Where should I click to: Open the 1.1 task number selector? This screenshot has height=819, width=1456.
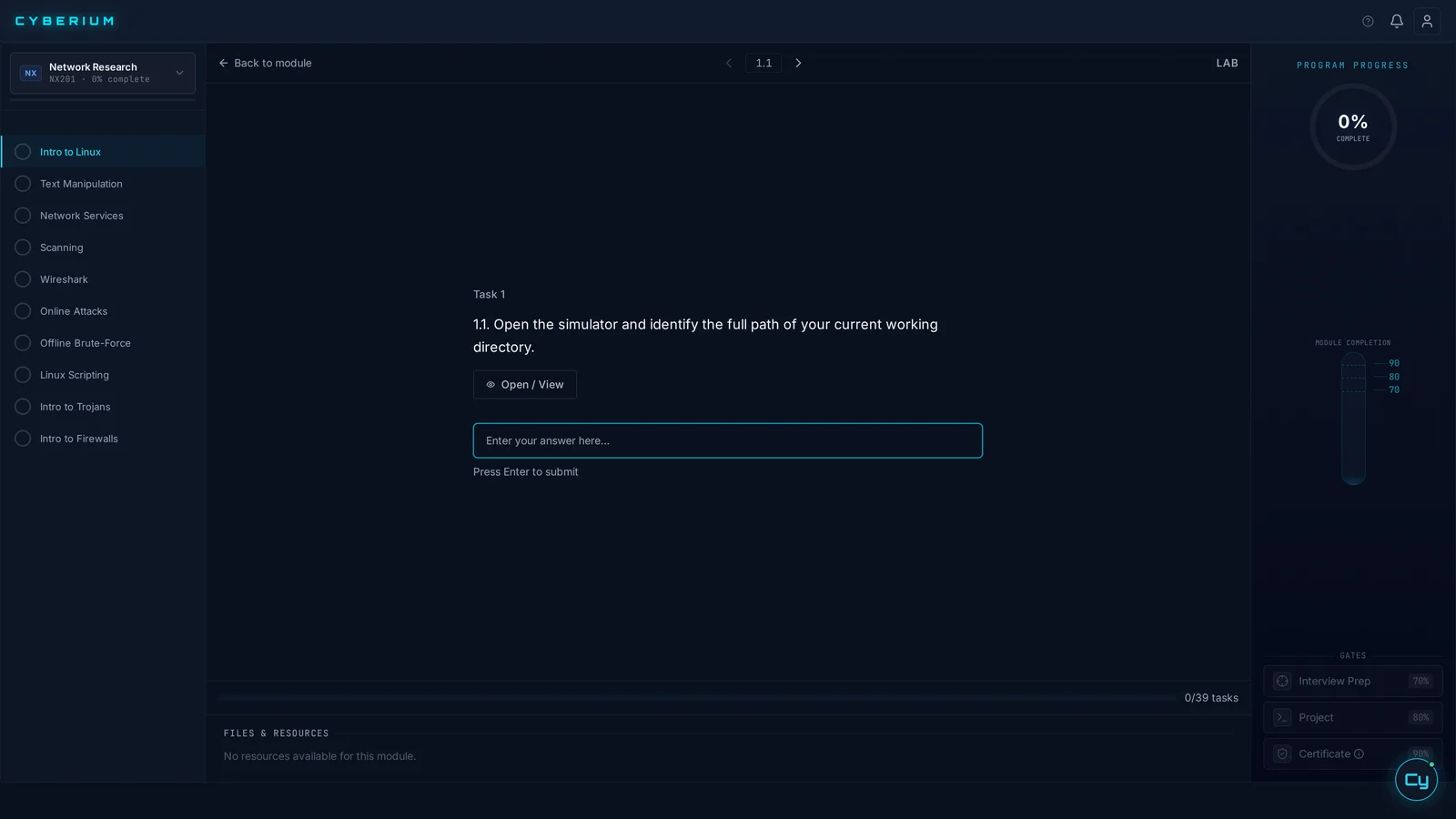[763, 63]
